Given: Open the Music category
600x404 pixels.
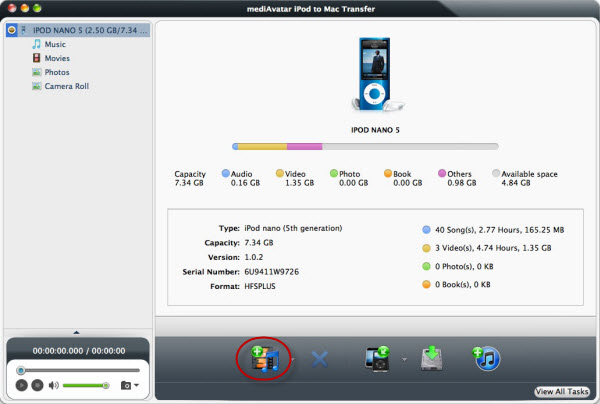Looking at the screenshot, I should 55,44.
